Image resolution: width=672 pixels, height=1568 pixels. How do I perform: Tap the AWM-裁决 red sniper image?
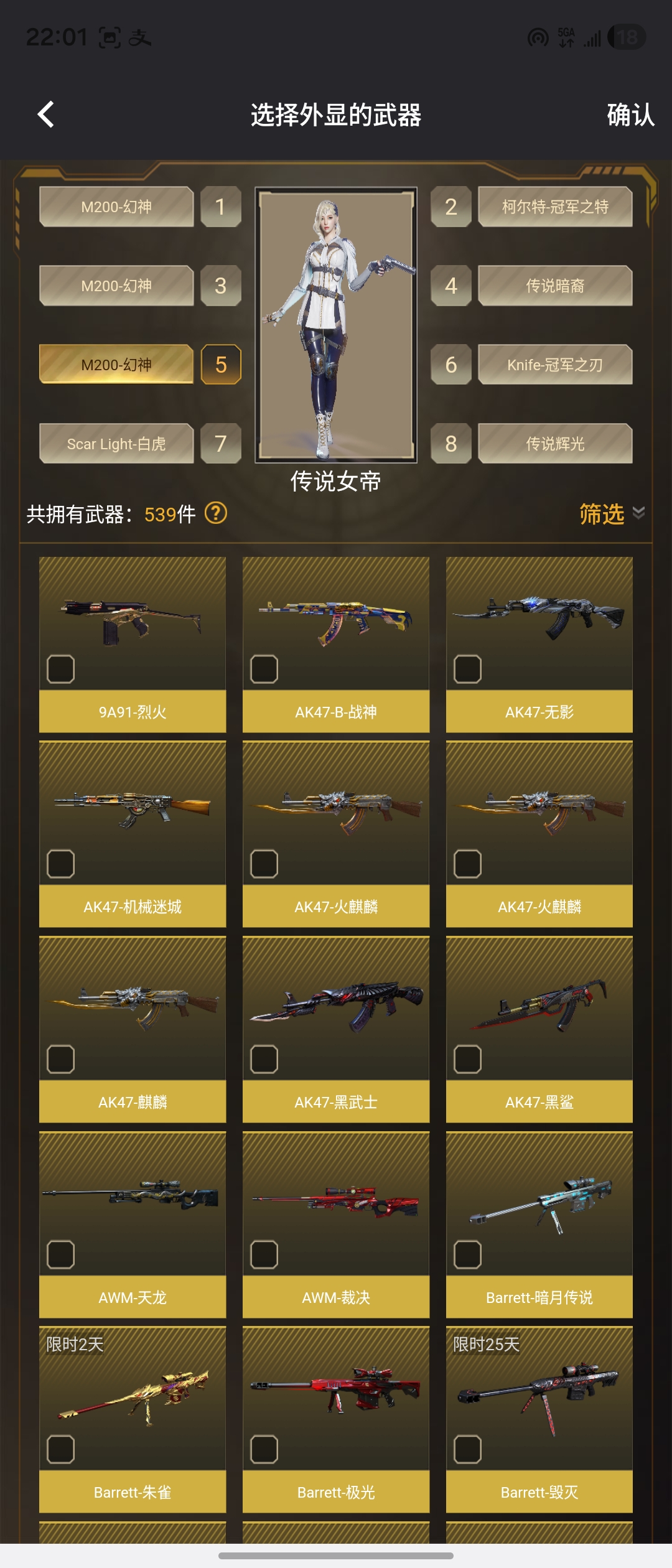pyautogui.click(x=336, y=1200)
